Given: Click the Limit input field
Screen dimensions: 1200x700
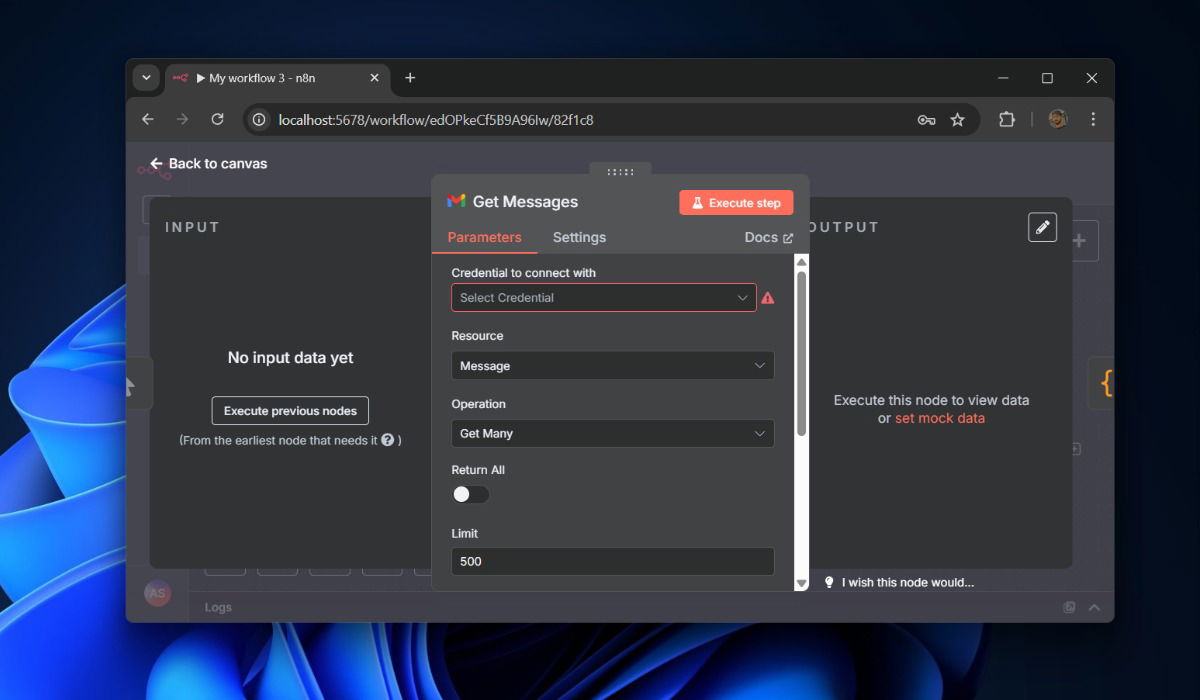Looking at the screenshot, I should 612,561.
